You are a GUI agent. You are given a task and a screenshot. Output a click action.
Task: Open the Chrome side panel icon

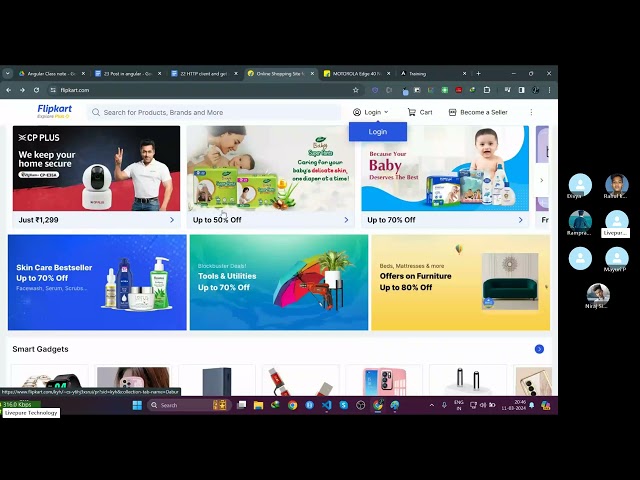pyautogui.click(x=521, y=90)
